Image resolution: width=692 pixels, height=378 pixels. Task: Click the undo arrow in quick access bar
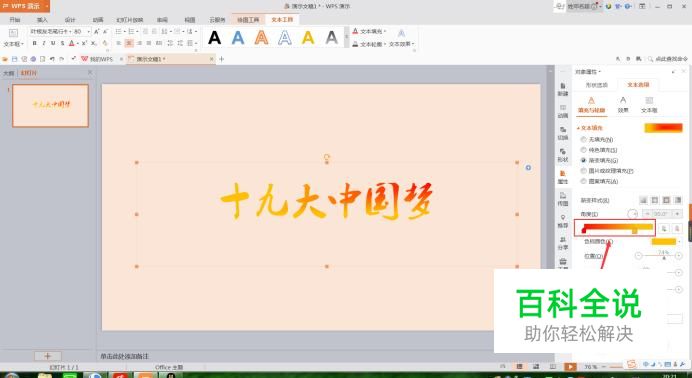tap(52, 59)
